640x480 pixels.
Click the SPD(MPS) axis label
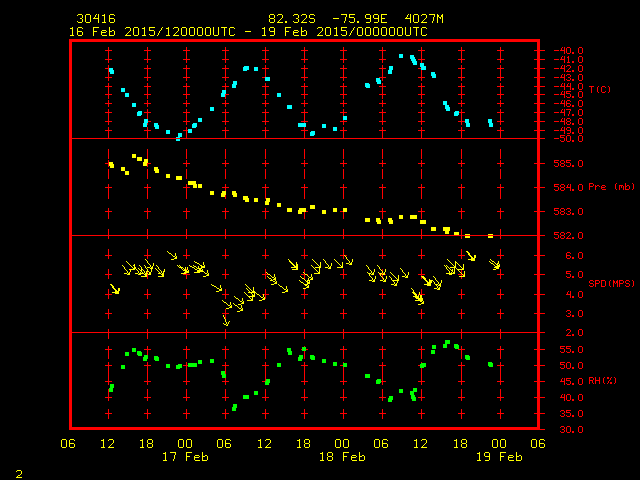tap(611, 283)
